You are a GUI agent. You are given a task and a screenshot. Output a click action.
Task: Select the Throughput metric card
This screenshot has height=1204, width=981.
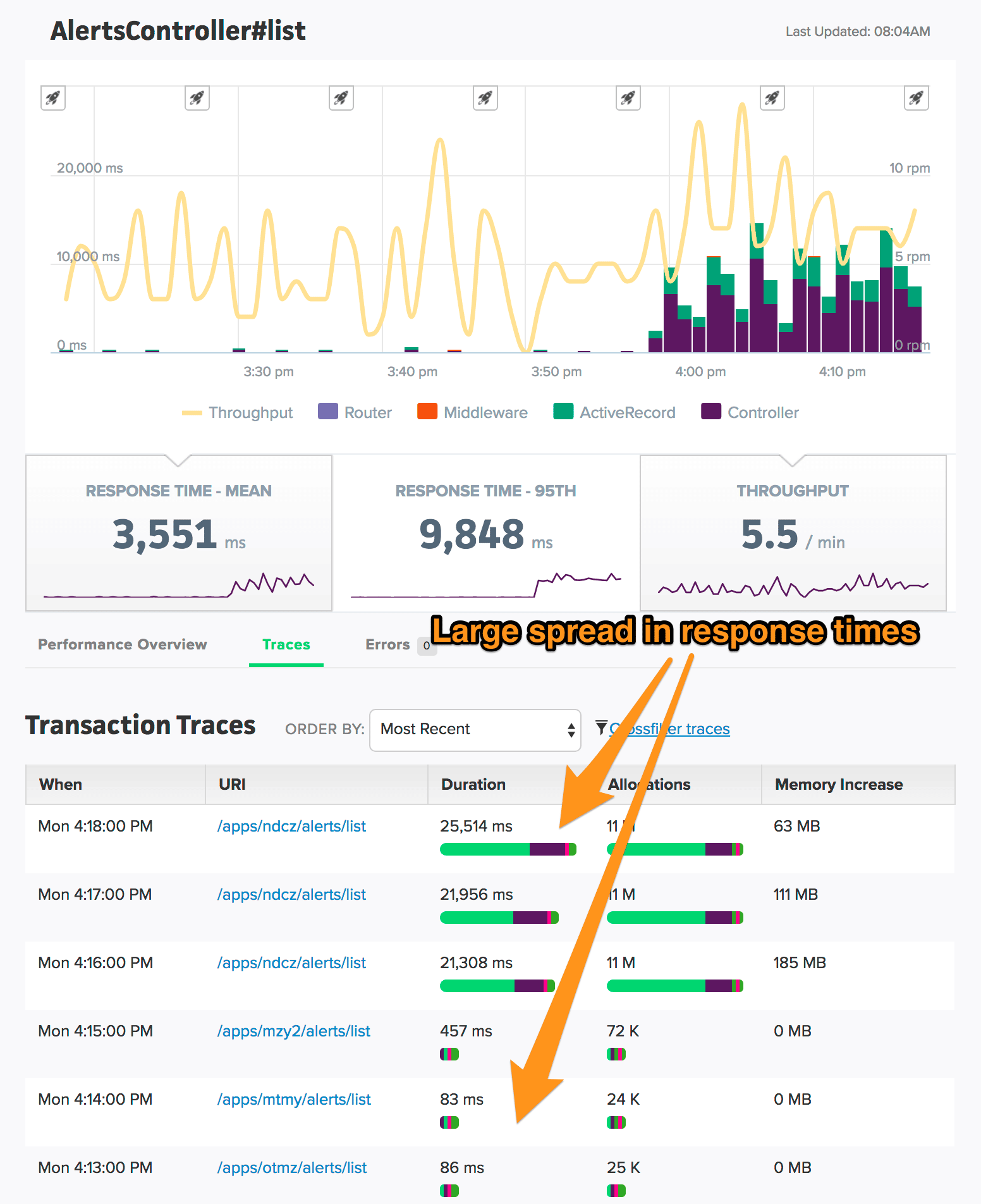point(793,532)
